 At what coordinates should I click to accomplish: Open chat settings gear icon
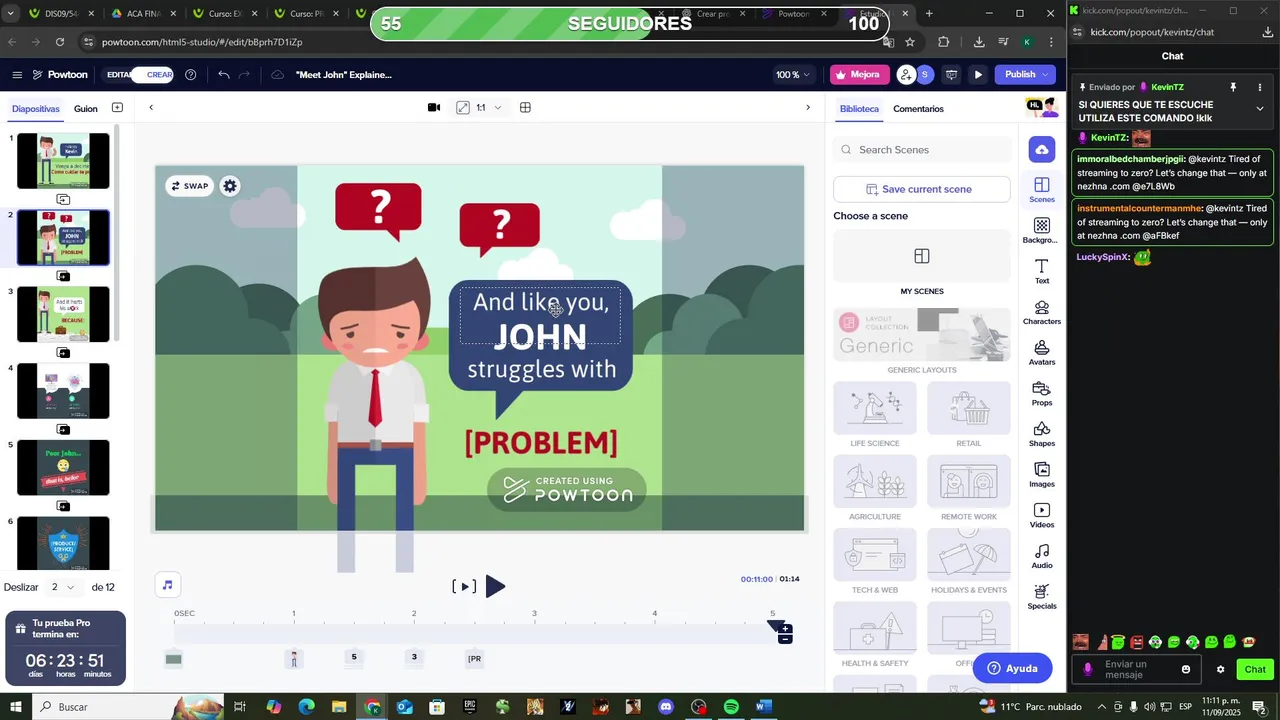pyautogui.click(x=1220, y=670)
